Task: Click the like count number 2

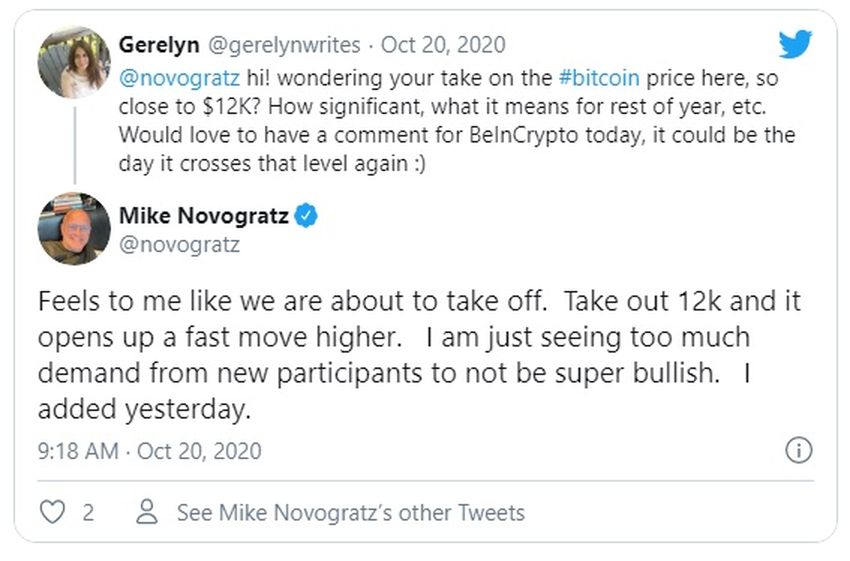Action: pyautogui.click(x=88, y=513)
